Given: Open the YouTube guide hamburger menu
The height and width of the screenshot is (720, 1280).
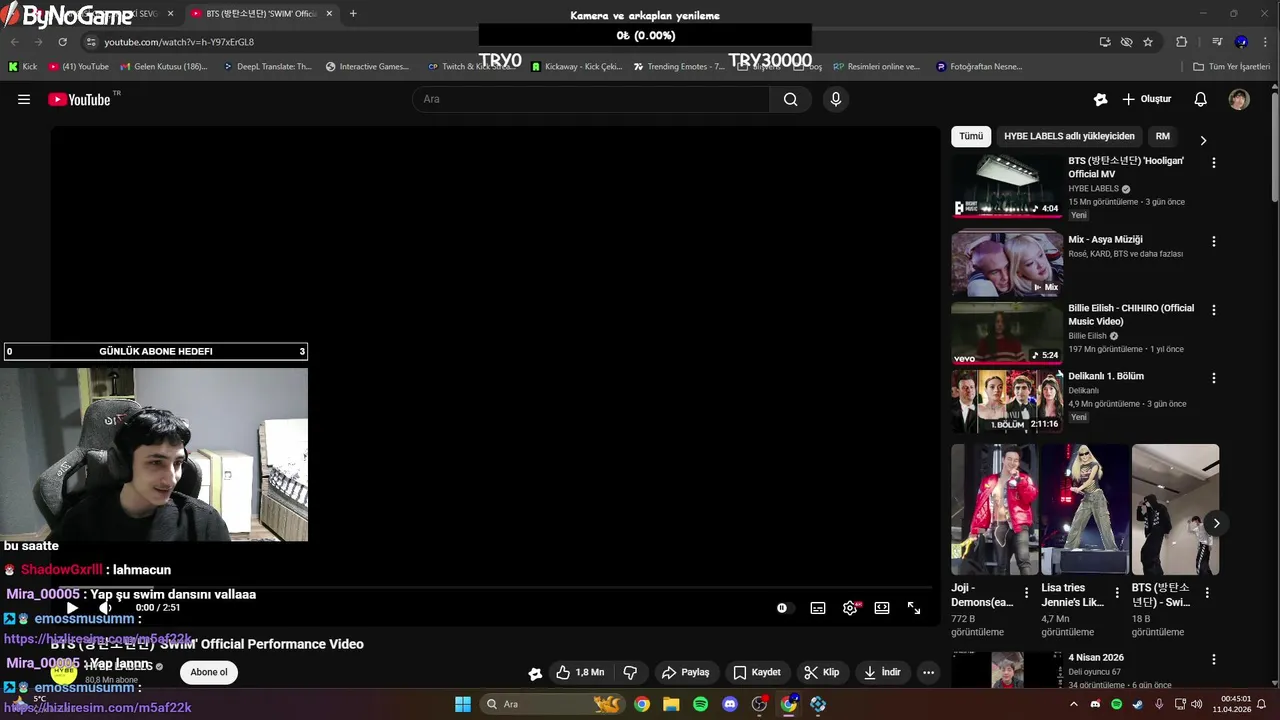Looking at the screenshot, I should pos(24,99).
